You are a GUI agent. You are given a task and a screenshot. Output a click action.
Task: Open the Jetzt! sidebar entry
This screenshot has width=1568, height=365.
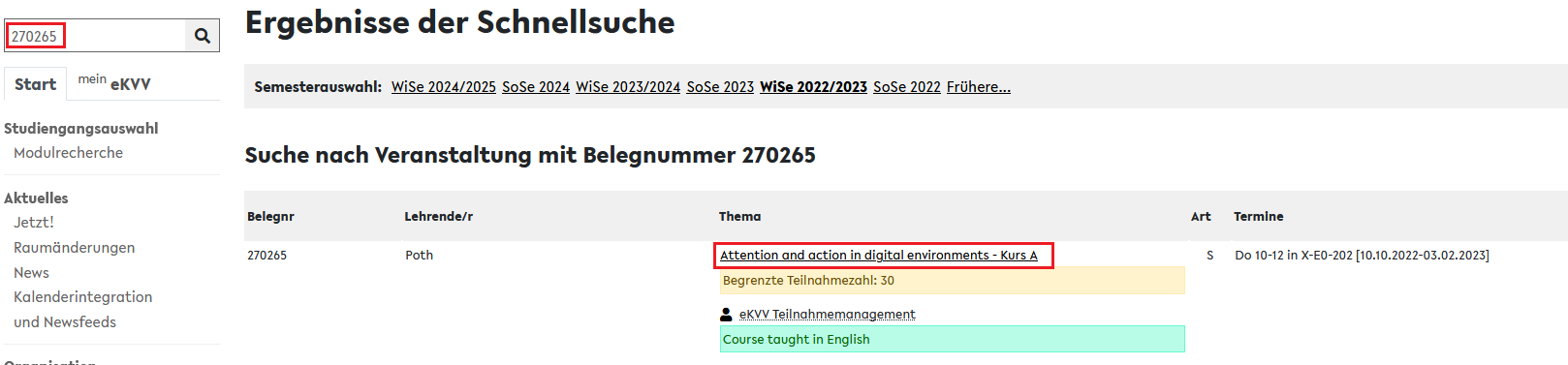[34, 223]
